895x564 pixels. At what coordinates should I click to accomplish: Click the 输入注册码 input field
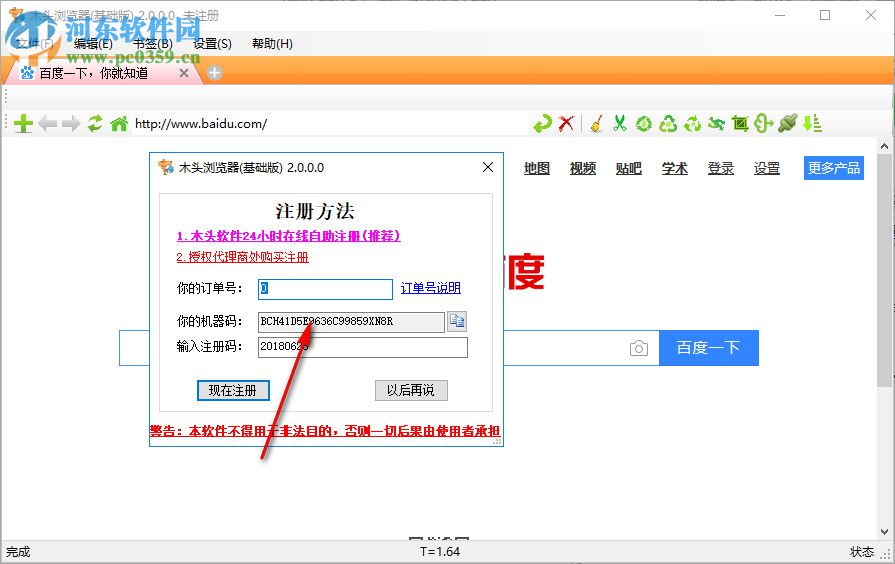[x=362, y=347]
